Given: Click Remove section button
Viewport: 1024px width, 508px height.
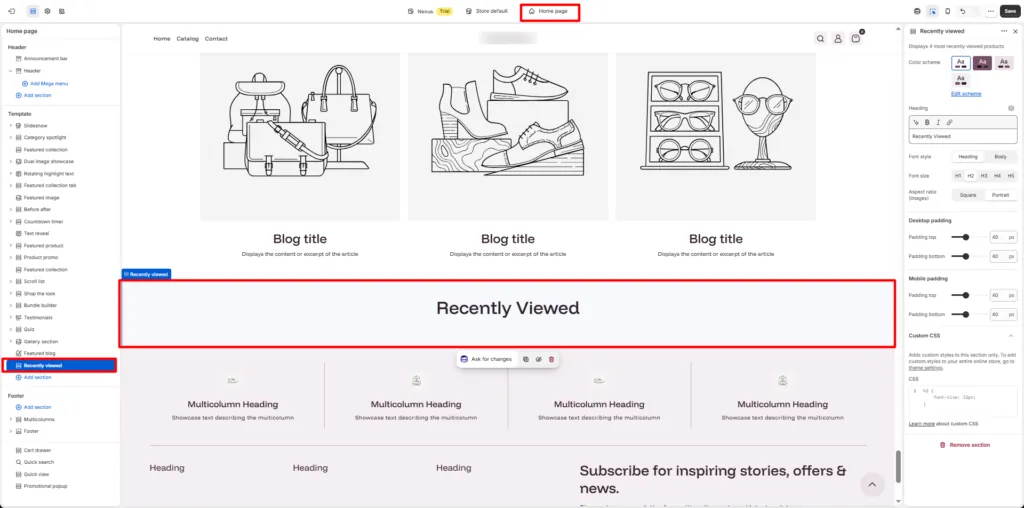Looking at the screenshot, I should click(965, 445).
